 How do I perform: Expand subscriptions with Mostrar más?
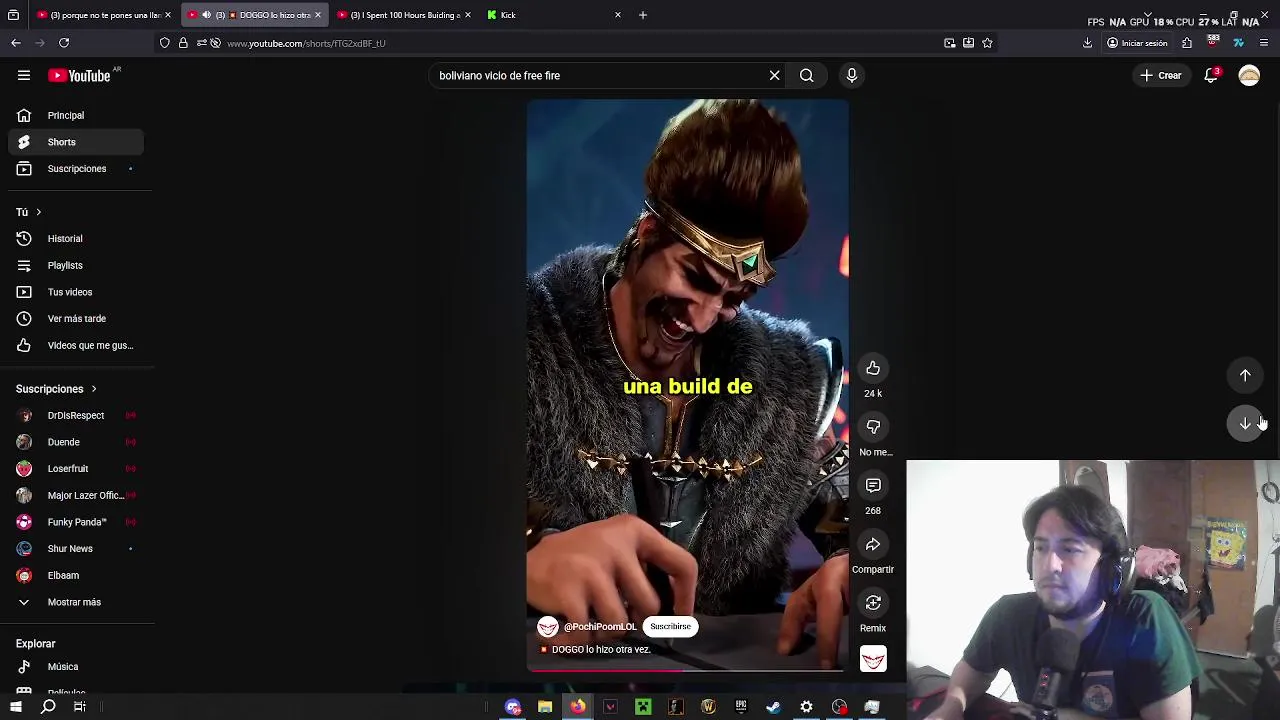[76, 602]
